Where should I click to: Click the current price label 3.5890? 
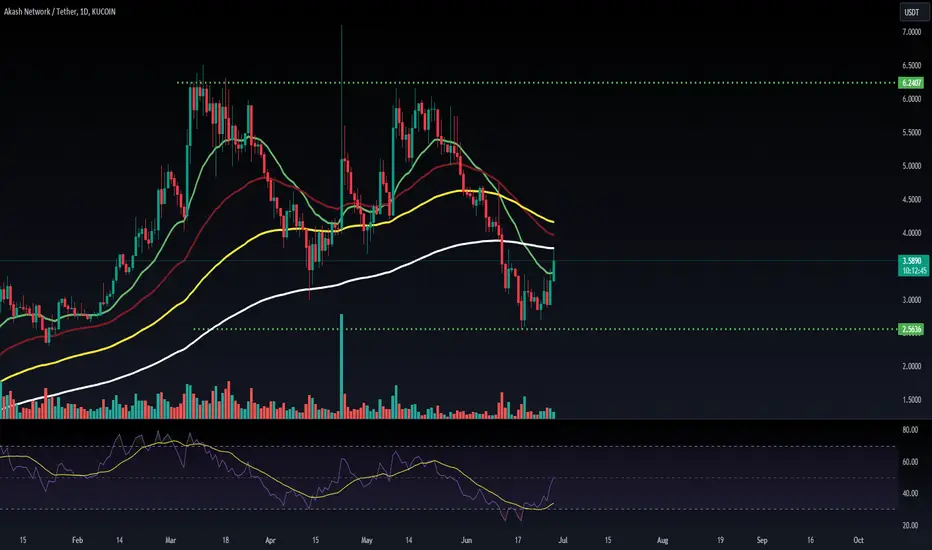912,261
